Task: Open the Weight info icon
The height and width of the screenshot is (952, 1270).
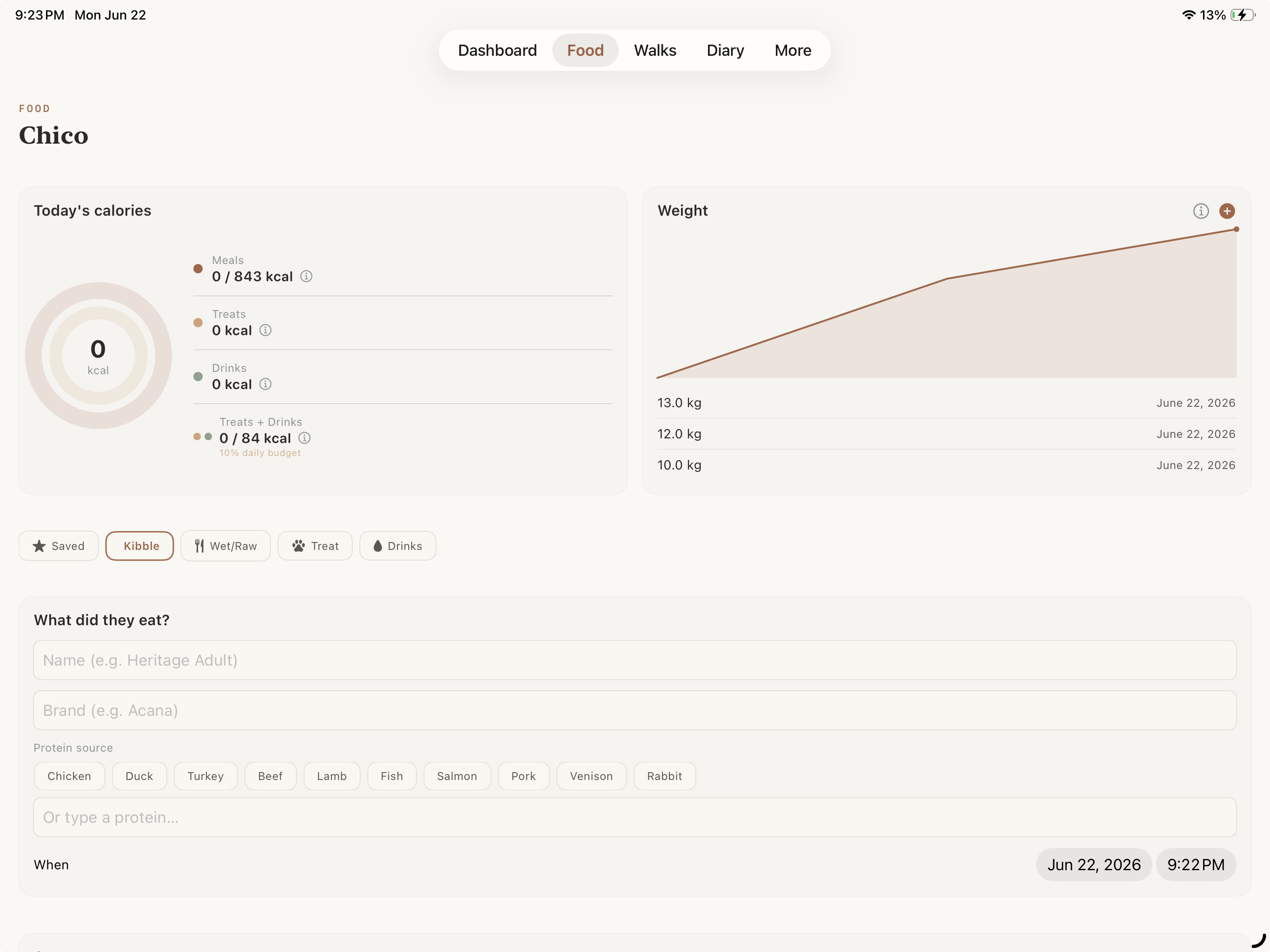Action: click(1201, 211)
